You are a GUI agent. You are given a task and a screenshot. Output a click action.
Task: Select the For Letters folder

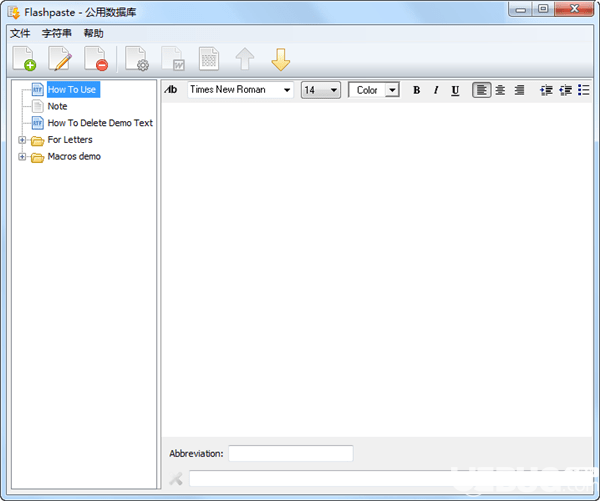pyautogui.click(x=70, y=140)
